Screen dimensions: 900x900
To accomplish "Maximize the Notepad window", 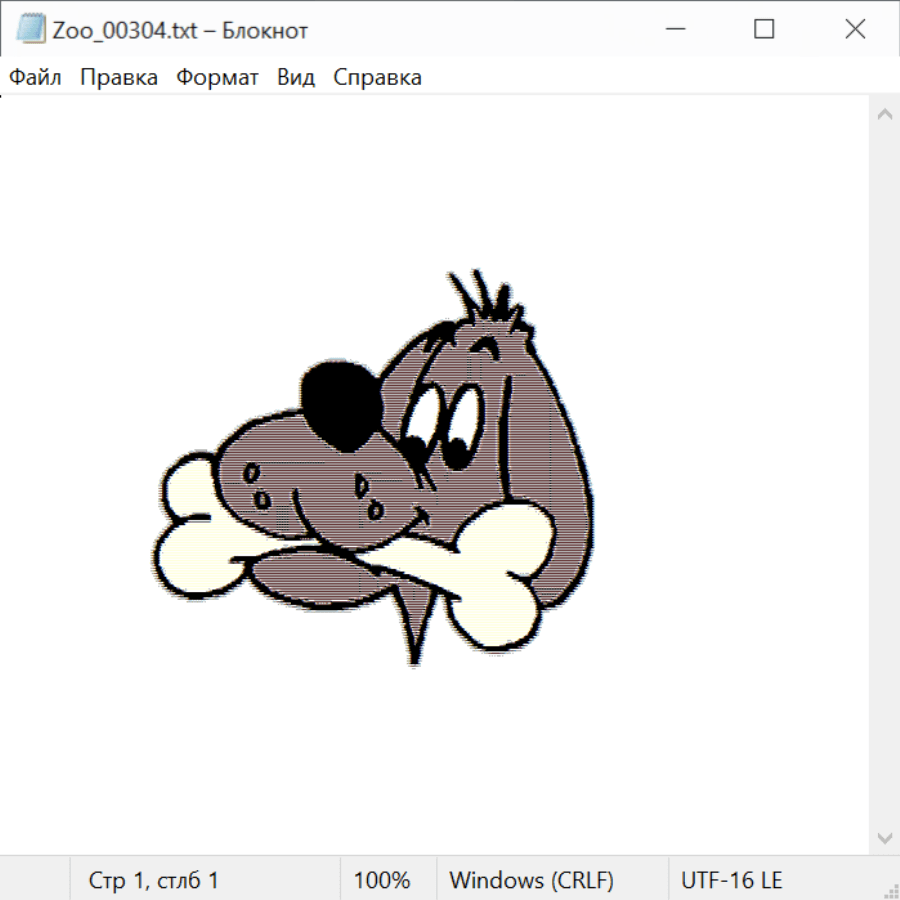I will (x=764, y=30).
